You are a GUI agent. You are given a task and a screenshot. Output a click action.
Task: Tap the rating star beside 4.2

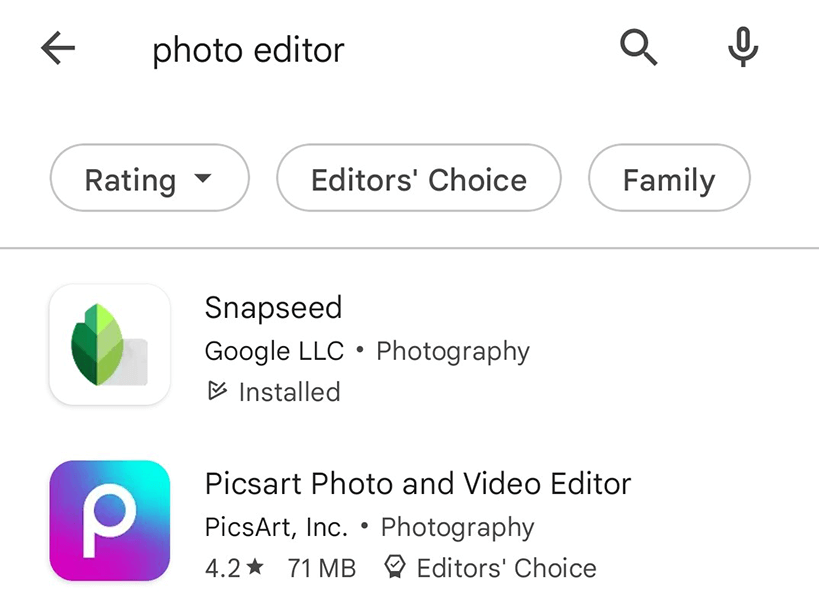pos(256,568)
